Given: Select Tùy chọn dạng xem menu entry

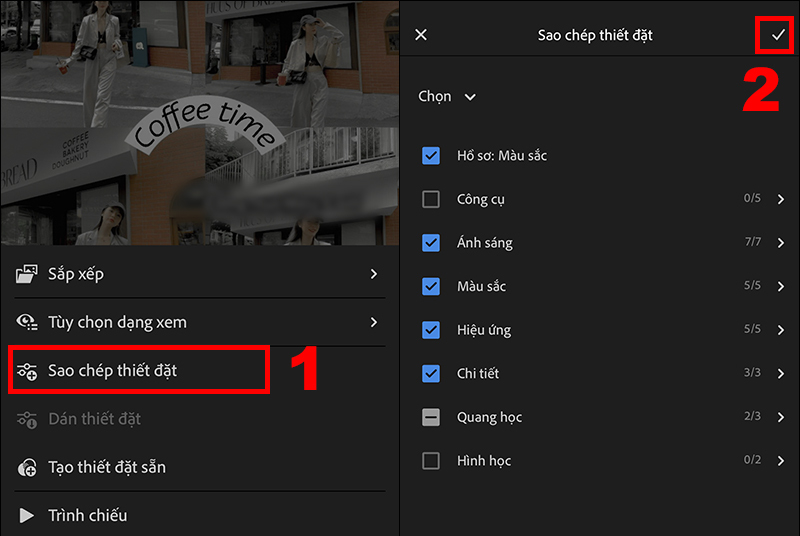Looking at the screenshot, I should pos(199,322).
